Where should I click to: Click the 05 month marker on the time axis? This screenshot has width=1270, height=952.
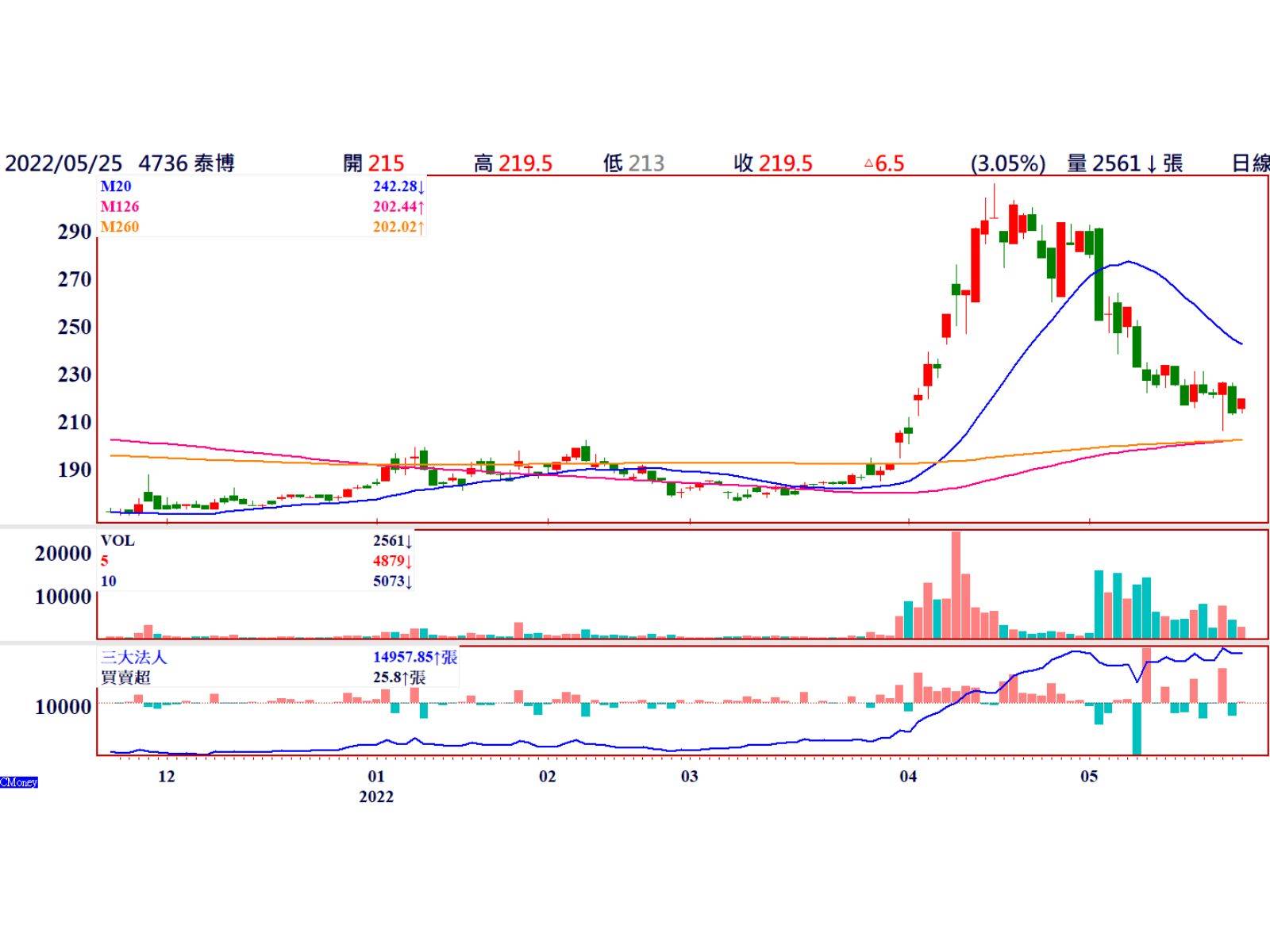point(1089,776)
